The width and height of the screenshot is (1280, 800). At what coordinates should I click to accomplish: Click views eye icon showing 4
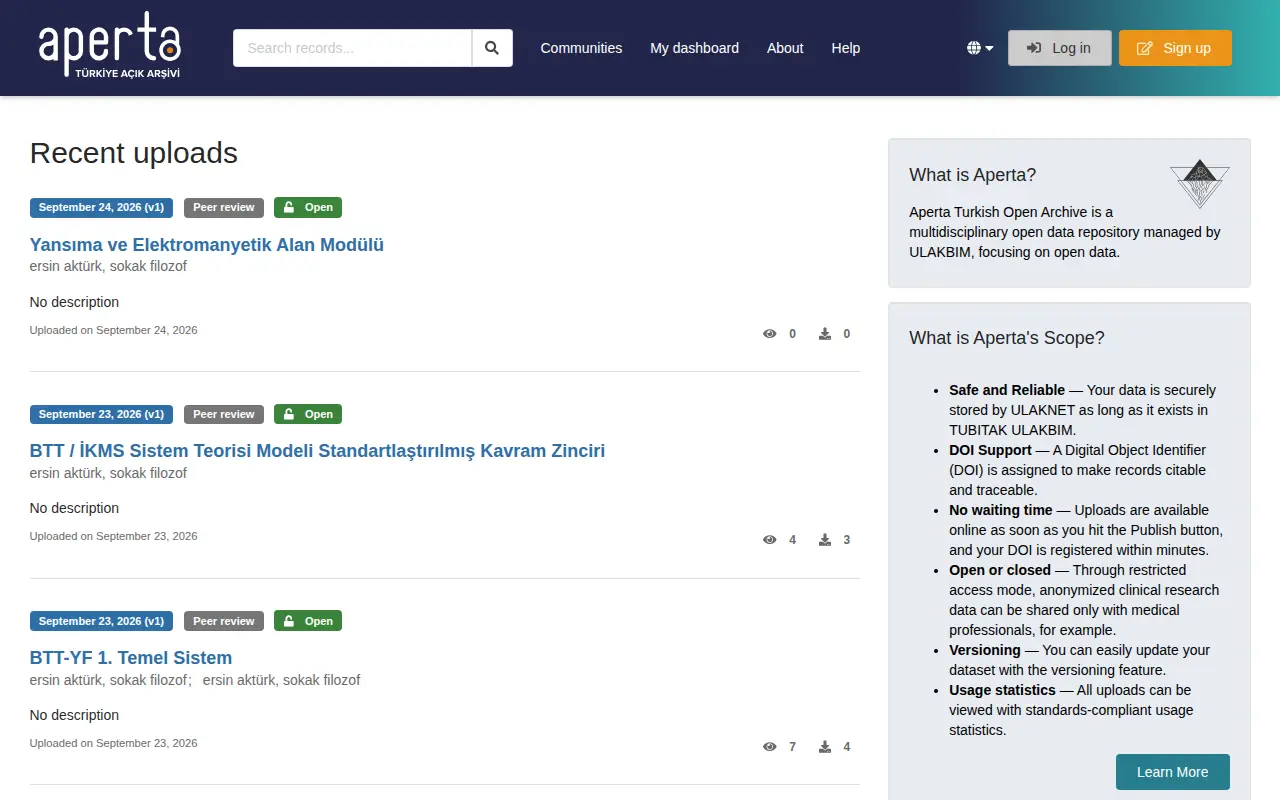click(769, 540)
